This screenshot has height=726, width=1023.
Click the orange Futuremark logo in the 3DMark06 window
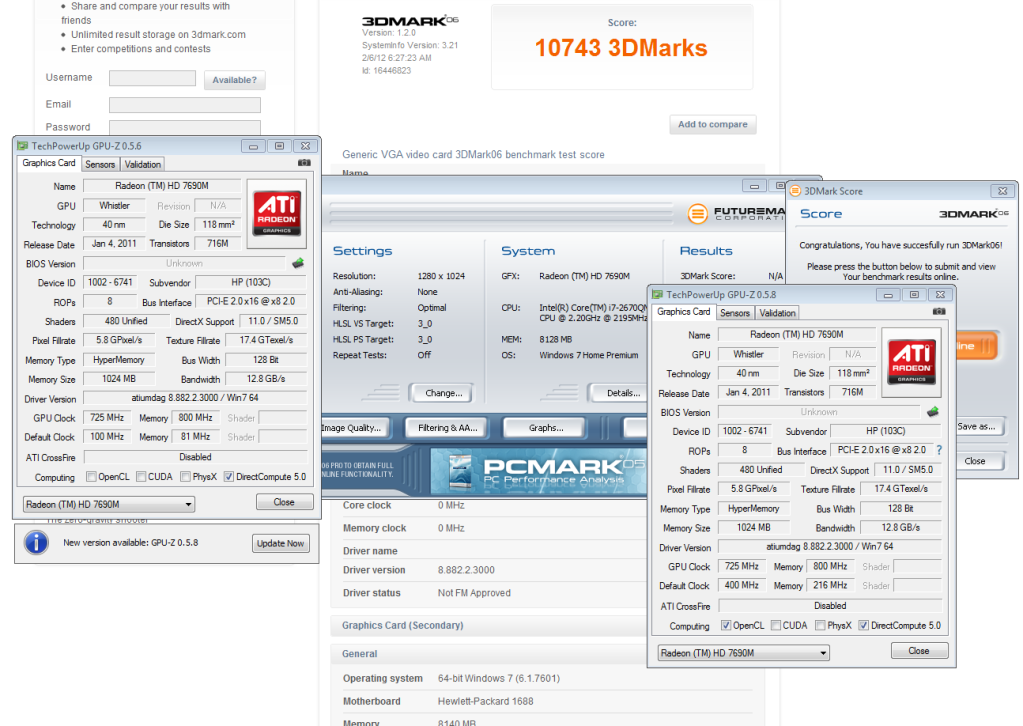(x=698, y=213)
